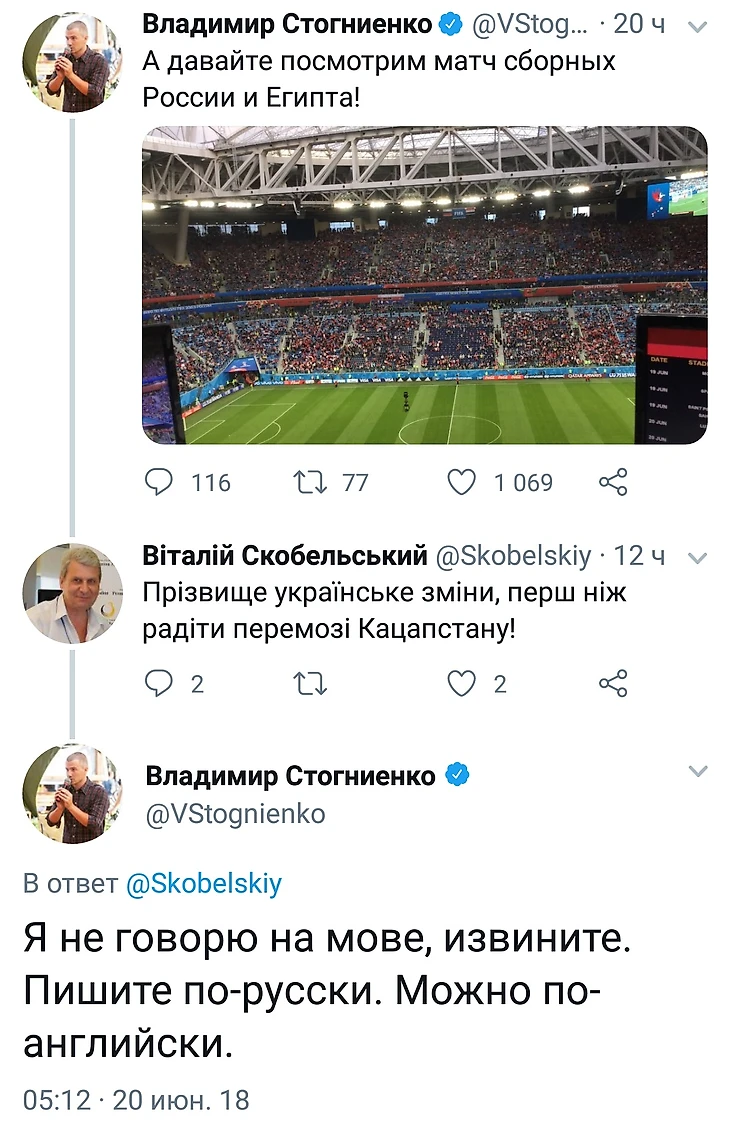The image size is (730, 1127).
Task: Open the @VStognienko handle in the main tweet
Action: coord(235,814)
